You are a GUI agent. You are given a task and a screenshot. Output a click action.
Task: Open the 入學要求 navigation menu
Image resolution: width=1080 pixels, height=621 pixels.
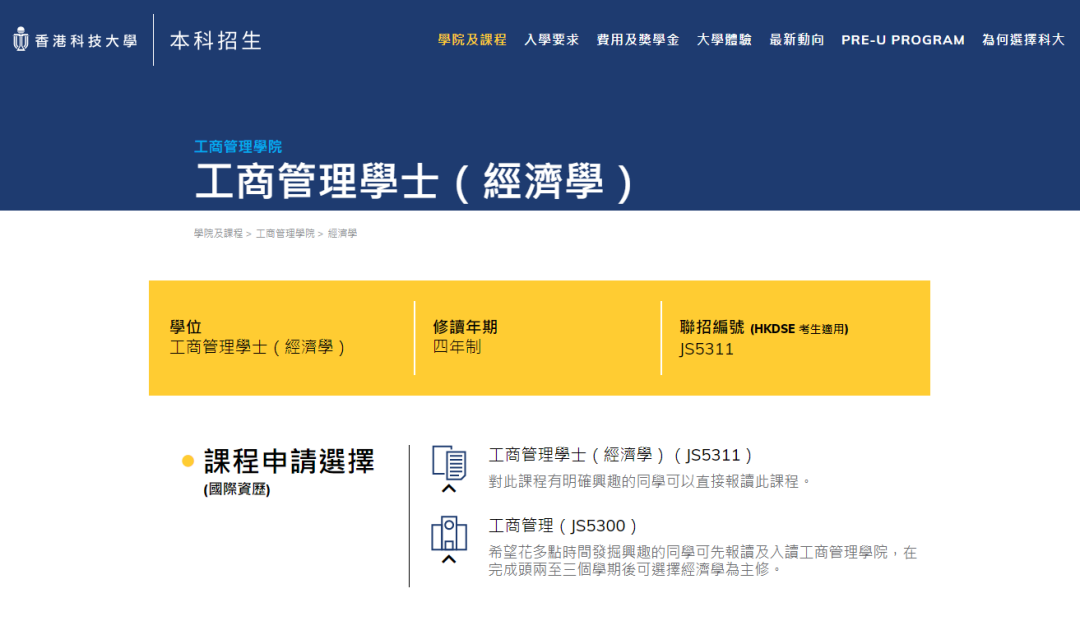tap(551, 40)
